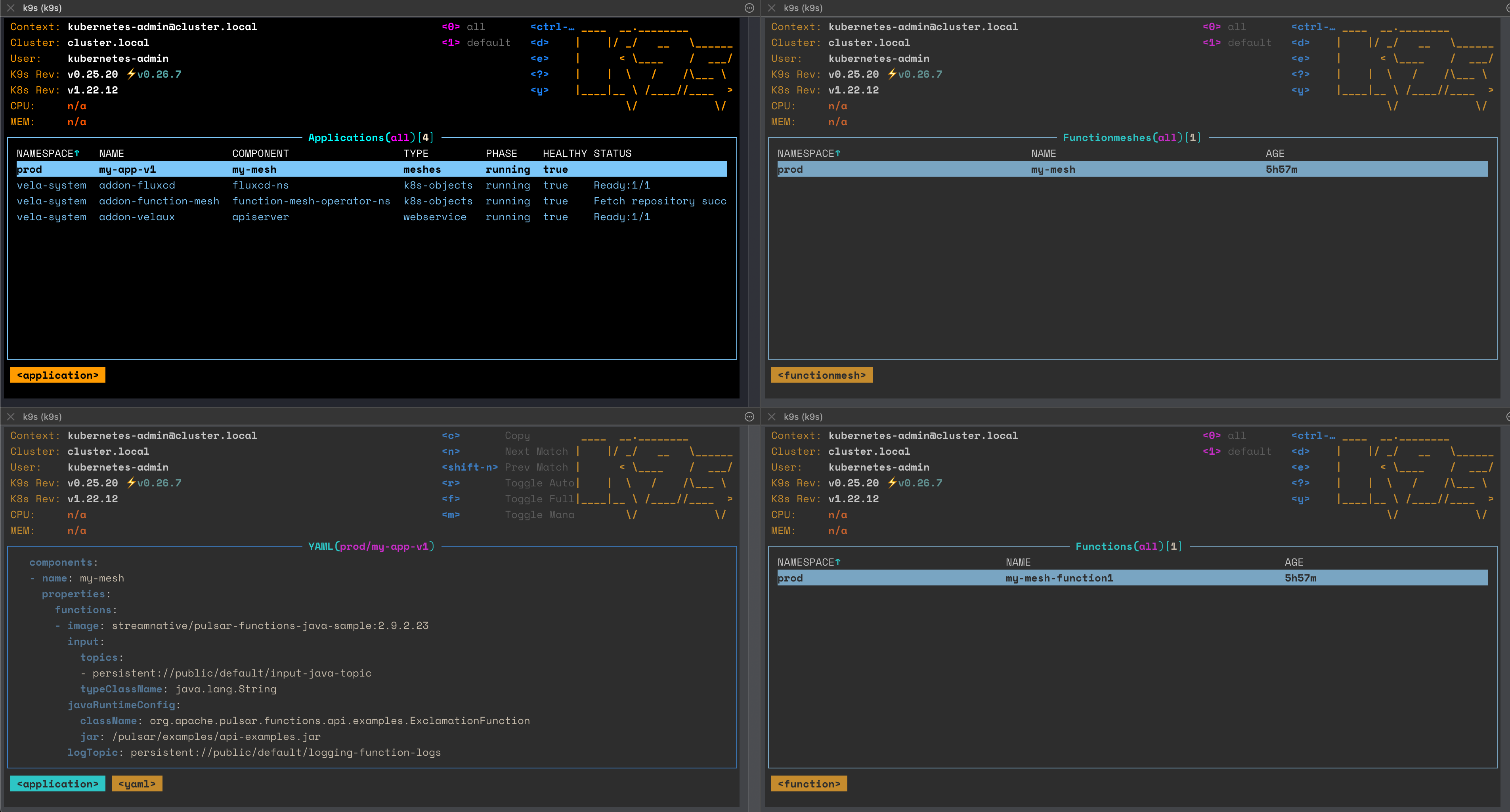
Task: Click the <yaml> breadcrumb tab
Action: click(137, 784)
